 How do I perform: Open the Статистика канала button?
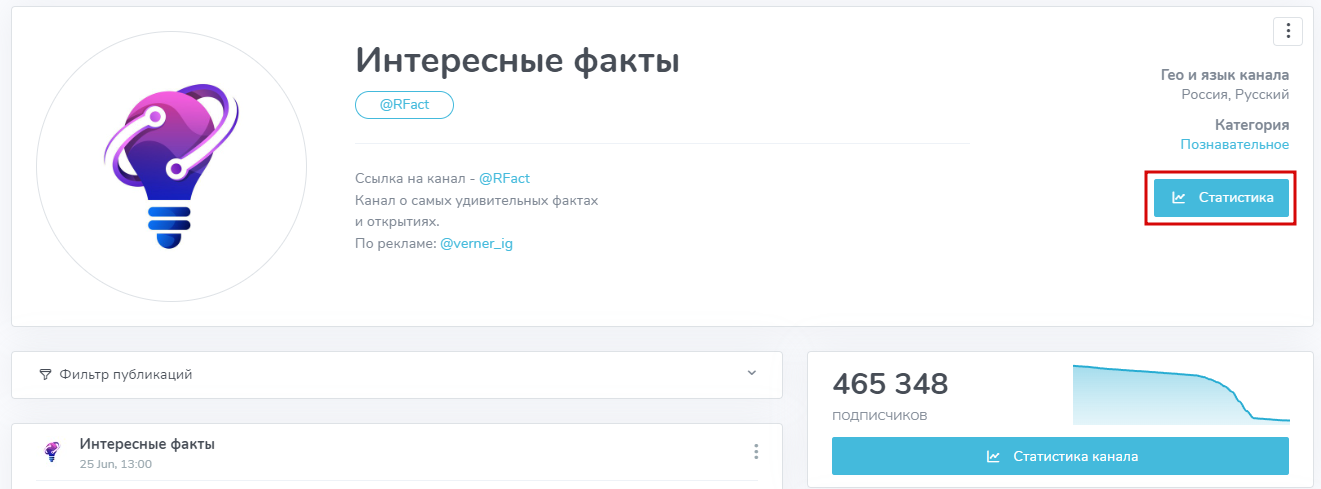coord(1060,456)
